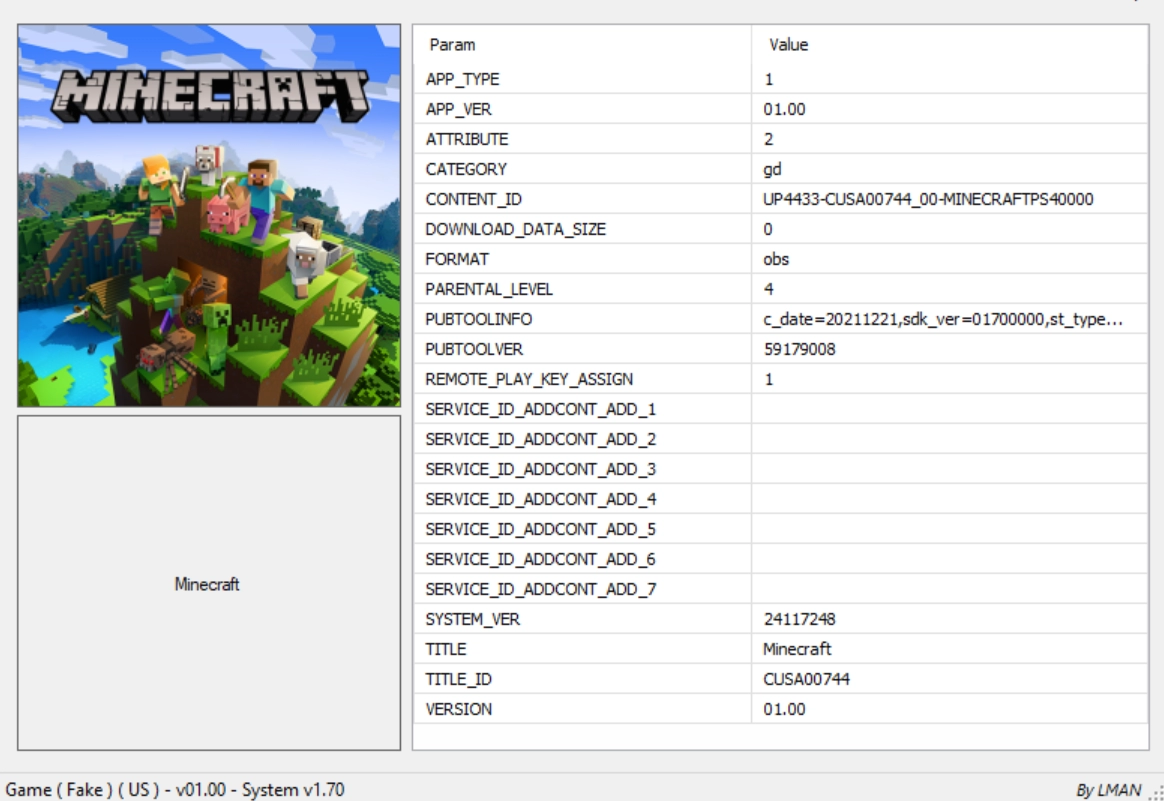Select the APP_TYPE parameter row
Viewport: 1164px width, 801px height.
[462, 79]
